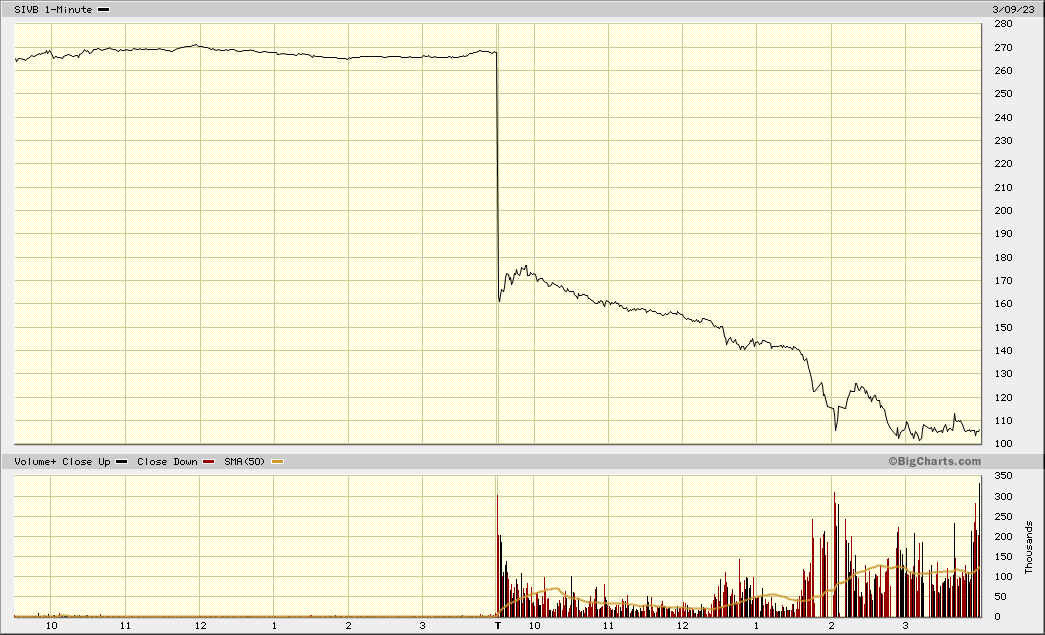
Task: Click the 260 price axis label
Action: tap(1003, 71)
